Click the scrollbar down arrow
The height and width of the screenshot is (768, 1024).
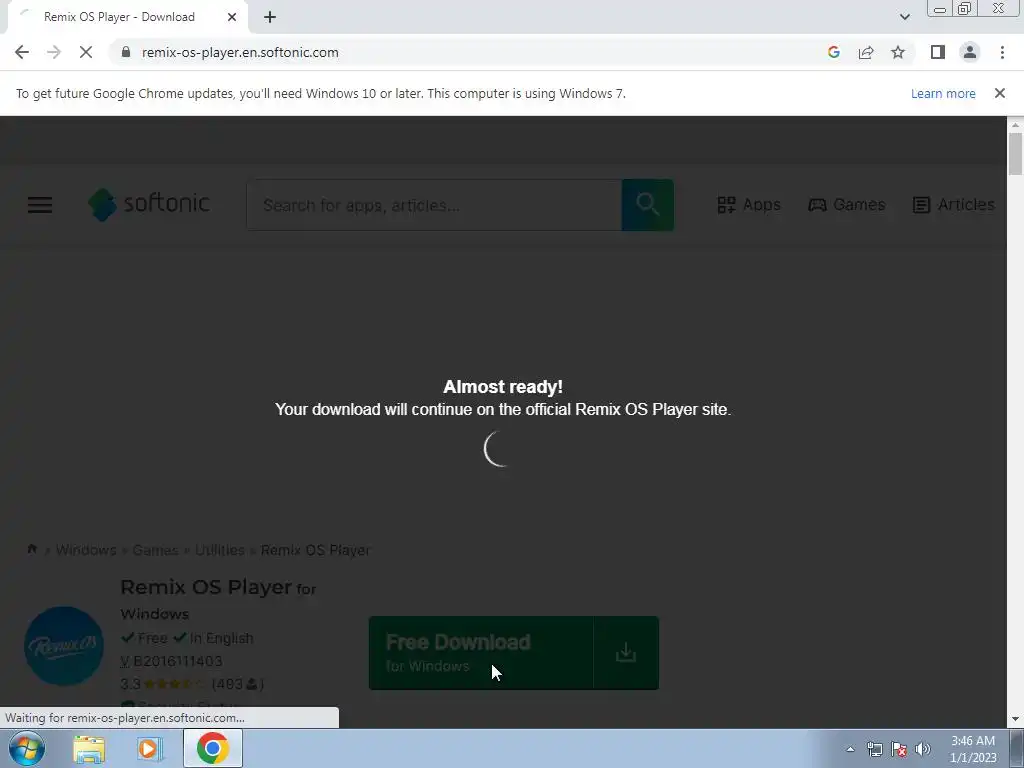(x=1015, y=719)
